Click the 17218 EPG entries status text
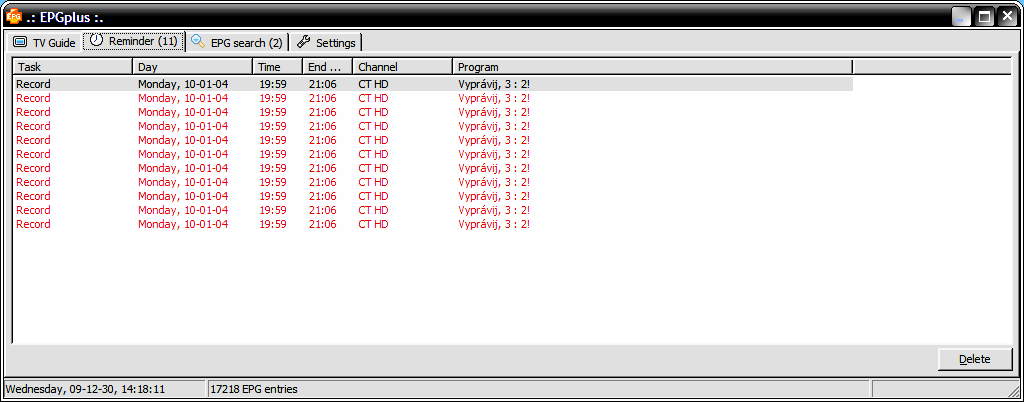 tap(254, 390)
